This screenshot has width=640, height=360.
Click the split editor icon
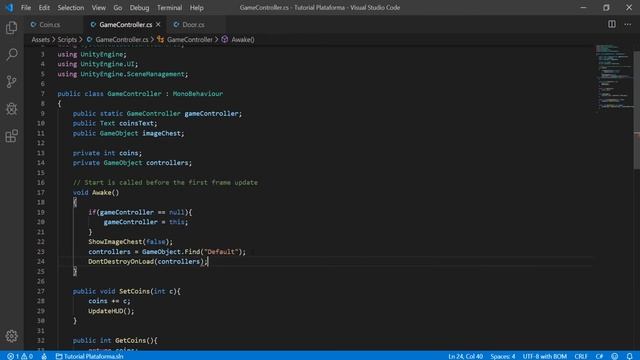[x=611, y=24]
